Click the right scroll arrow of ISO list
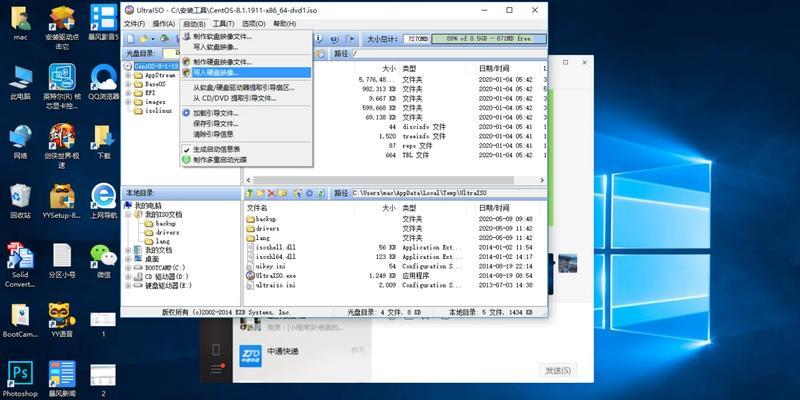The image size is (800, 400). (542, 180)
